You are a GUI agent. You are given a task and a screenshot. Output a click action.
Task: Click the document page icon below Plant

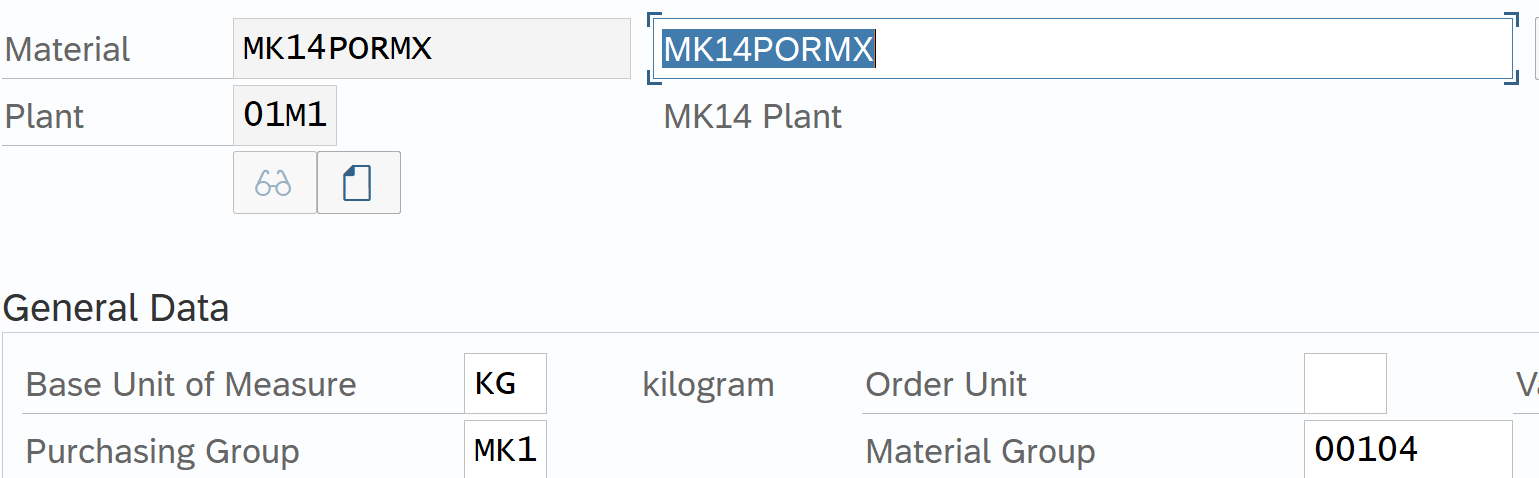point(358,183)
